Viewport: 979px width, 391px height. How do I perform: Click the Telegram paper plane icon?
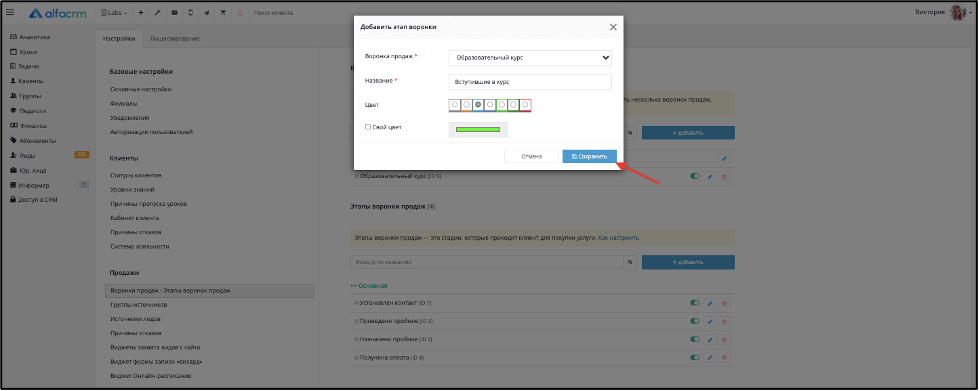pyautogui.click(x=207, y=12)
